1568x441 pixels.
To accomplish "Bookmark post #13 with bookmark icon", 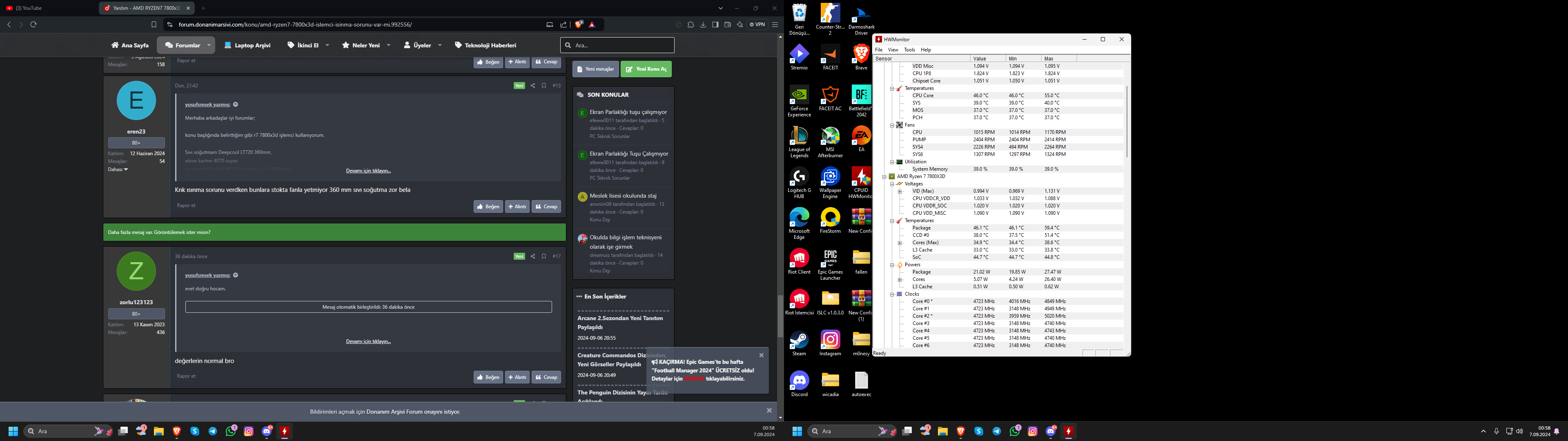I will 543,86.
